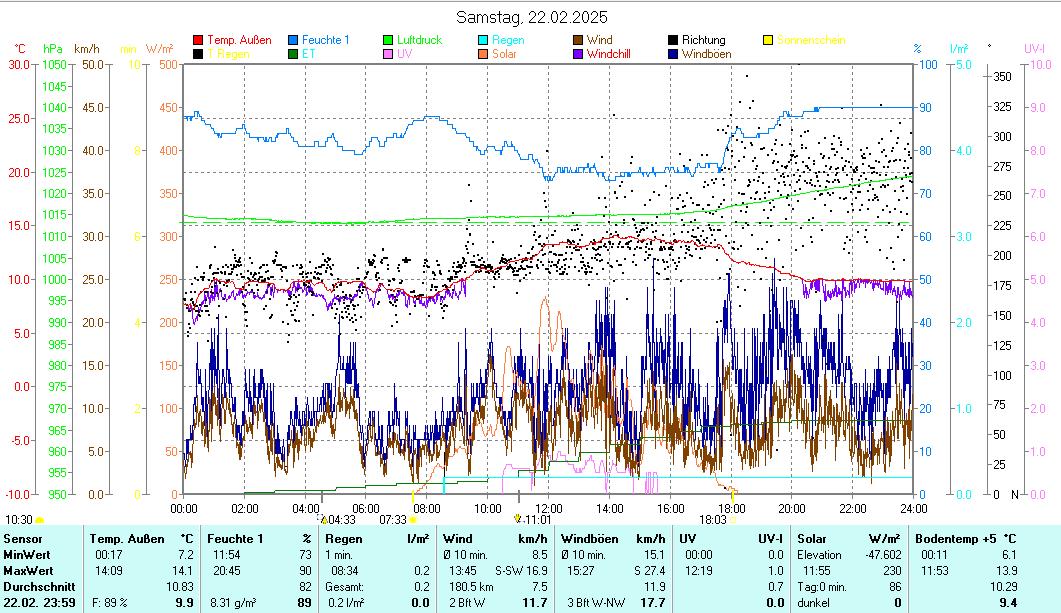Select the hPa axis unit label
The height and width of the screenshot is (613, 1061).
tap(52, 48)
